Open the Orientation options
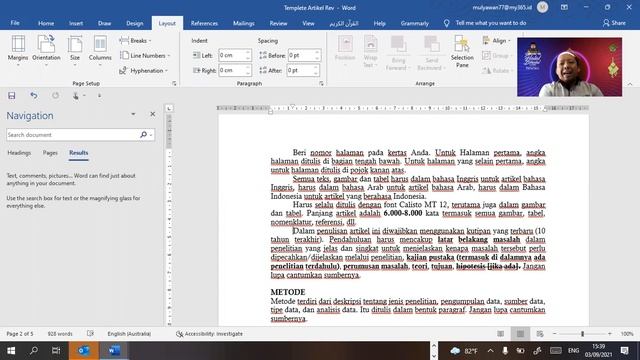Screen dimensions: 640x360 [x=46, y=51]
